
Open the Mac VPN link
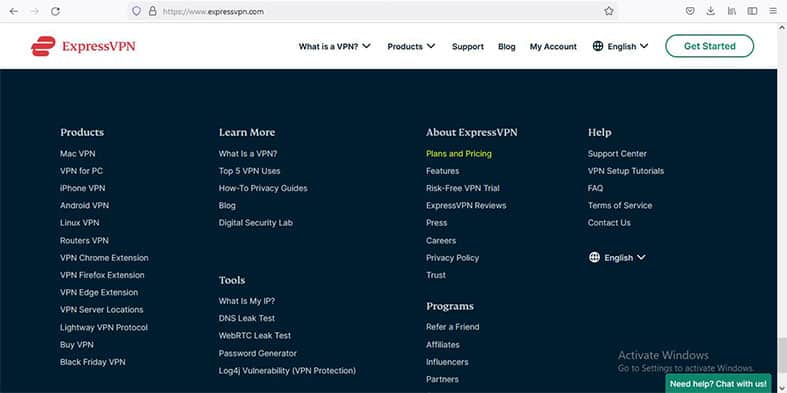tap(77, 154)
